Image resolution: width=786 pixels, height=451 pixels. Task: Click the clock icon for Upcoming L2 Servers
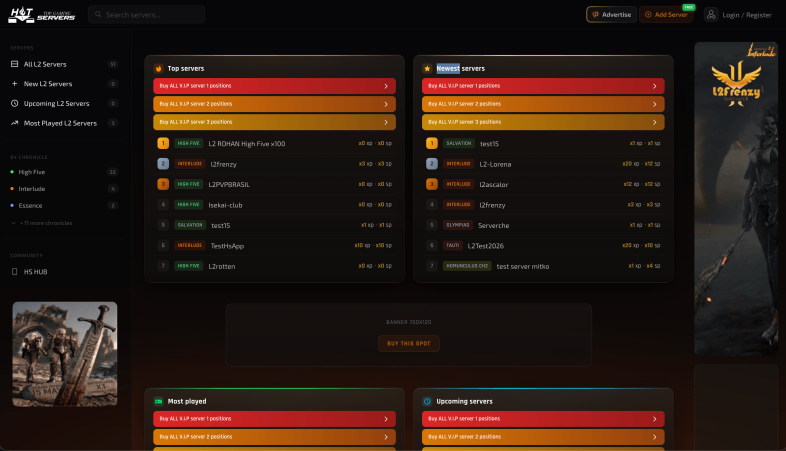(x=15, y=103)
